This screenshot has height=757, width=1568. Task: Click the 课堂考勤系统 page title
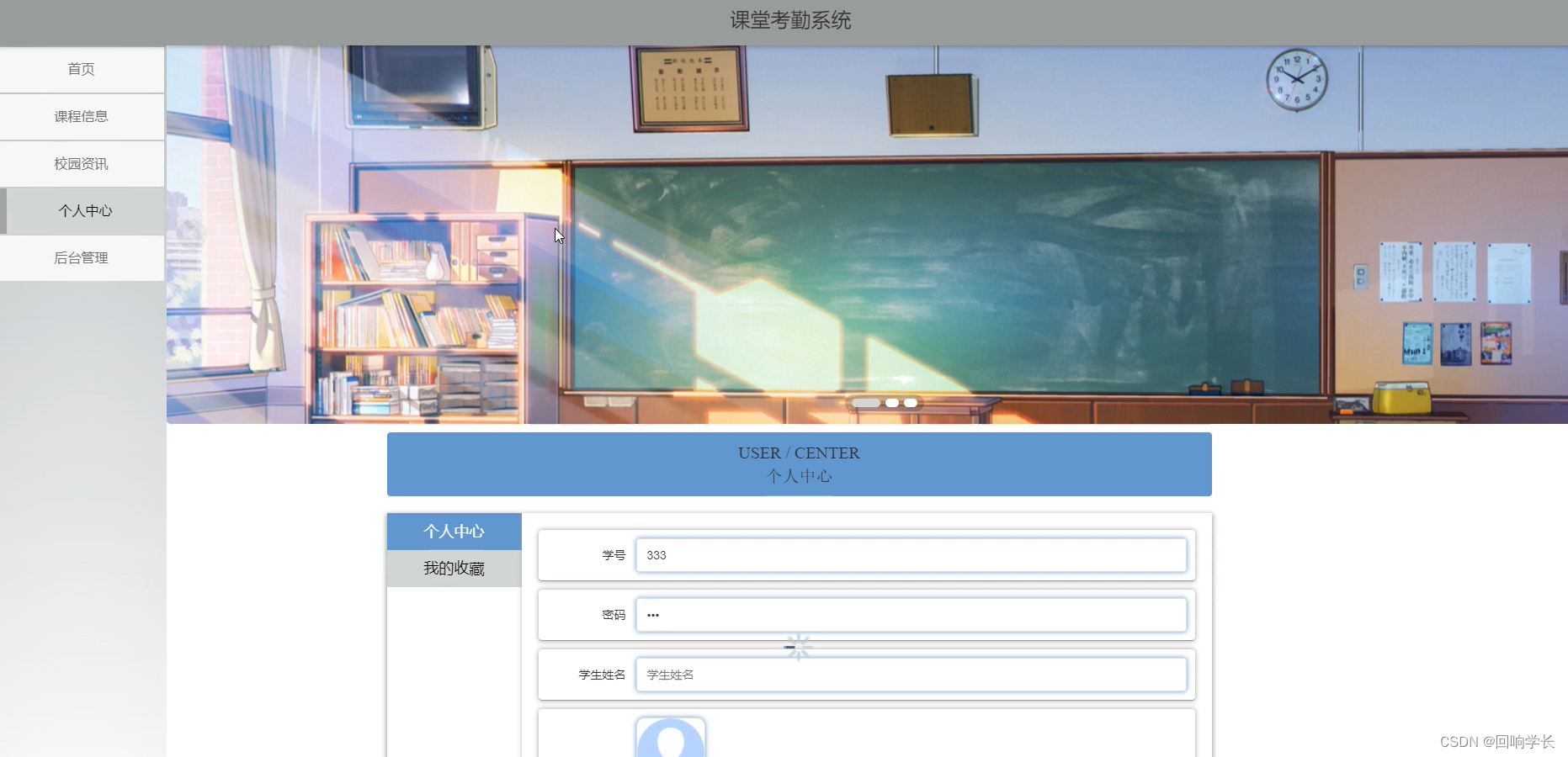[789, 20]
